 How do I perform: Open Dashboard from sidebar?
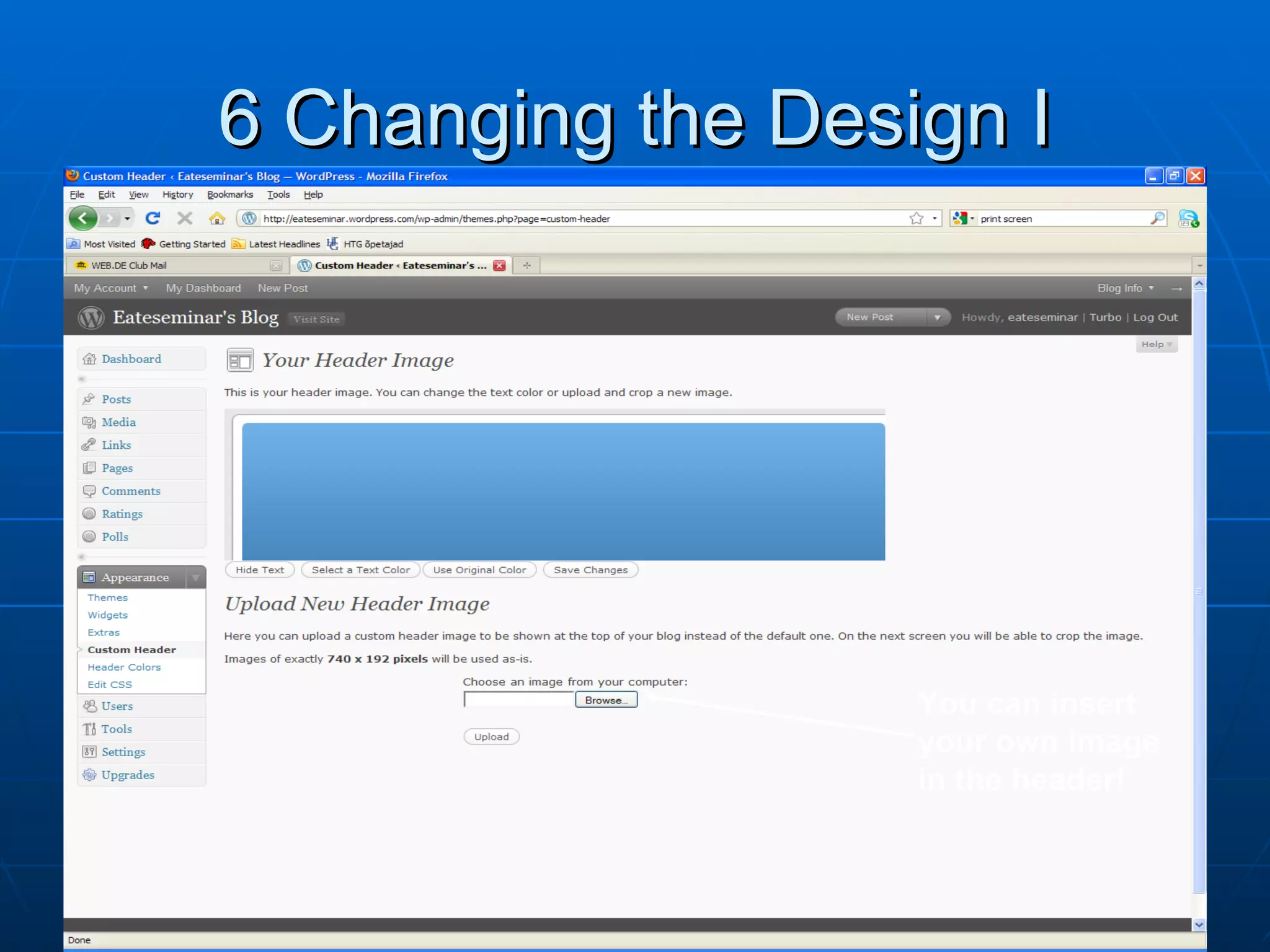(141, 359)
